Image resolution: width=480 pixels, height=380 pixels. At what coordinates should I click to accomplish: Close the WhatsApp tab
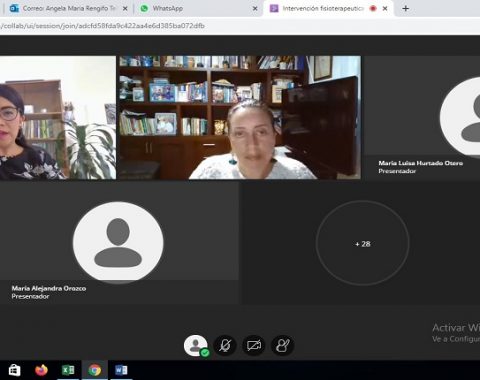[x=255, y=9]
